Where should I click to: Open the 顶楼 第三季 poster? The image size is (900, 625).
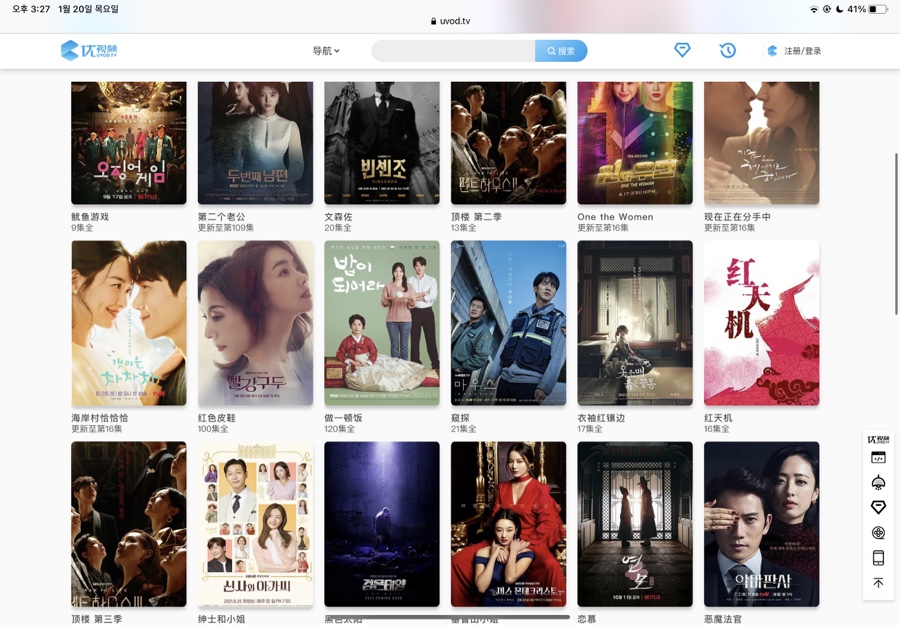click(129, 524)
